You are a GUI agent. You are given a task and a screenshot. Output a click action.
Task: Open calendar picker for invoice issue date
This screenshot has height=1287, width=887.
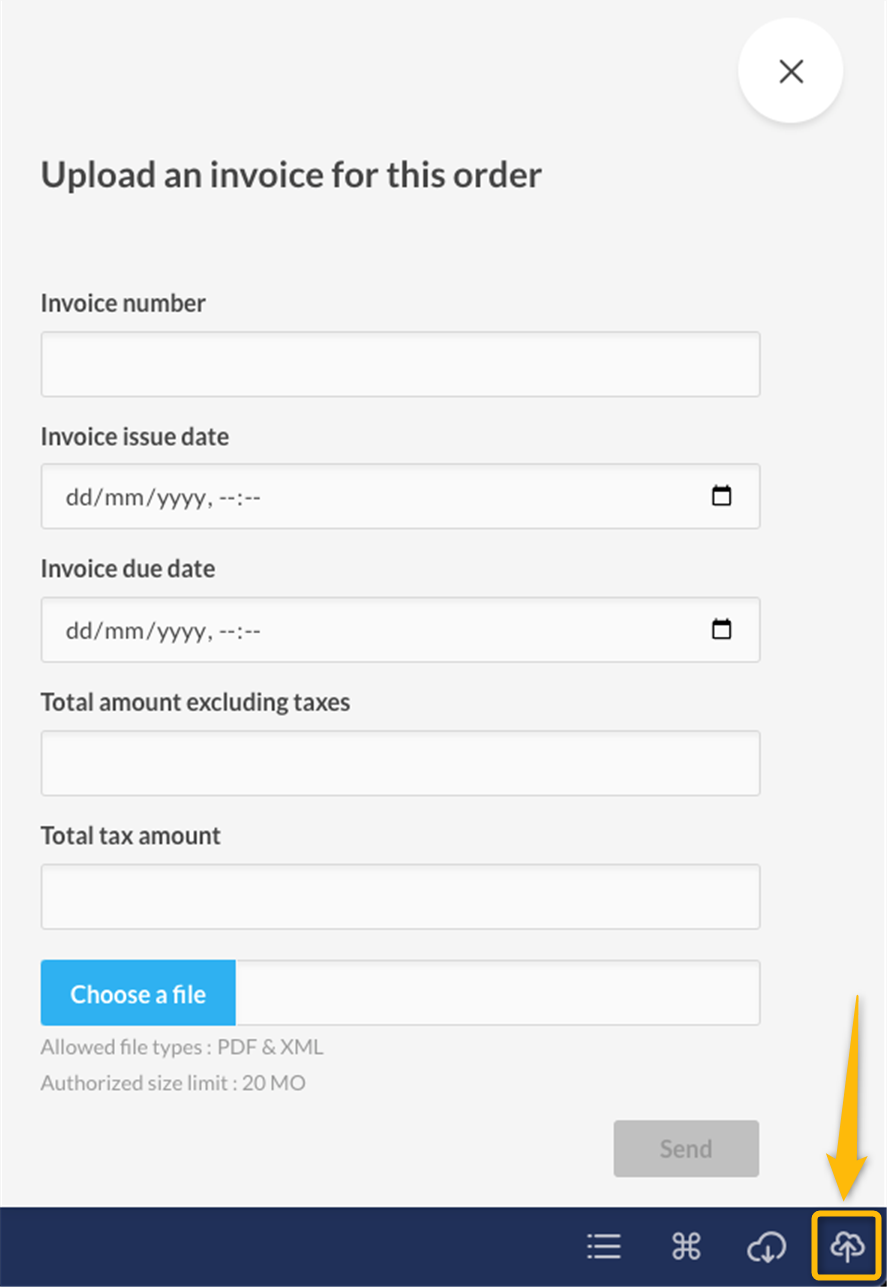[x=721, y=496]
